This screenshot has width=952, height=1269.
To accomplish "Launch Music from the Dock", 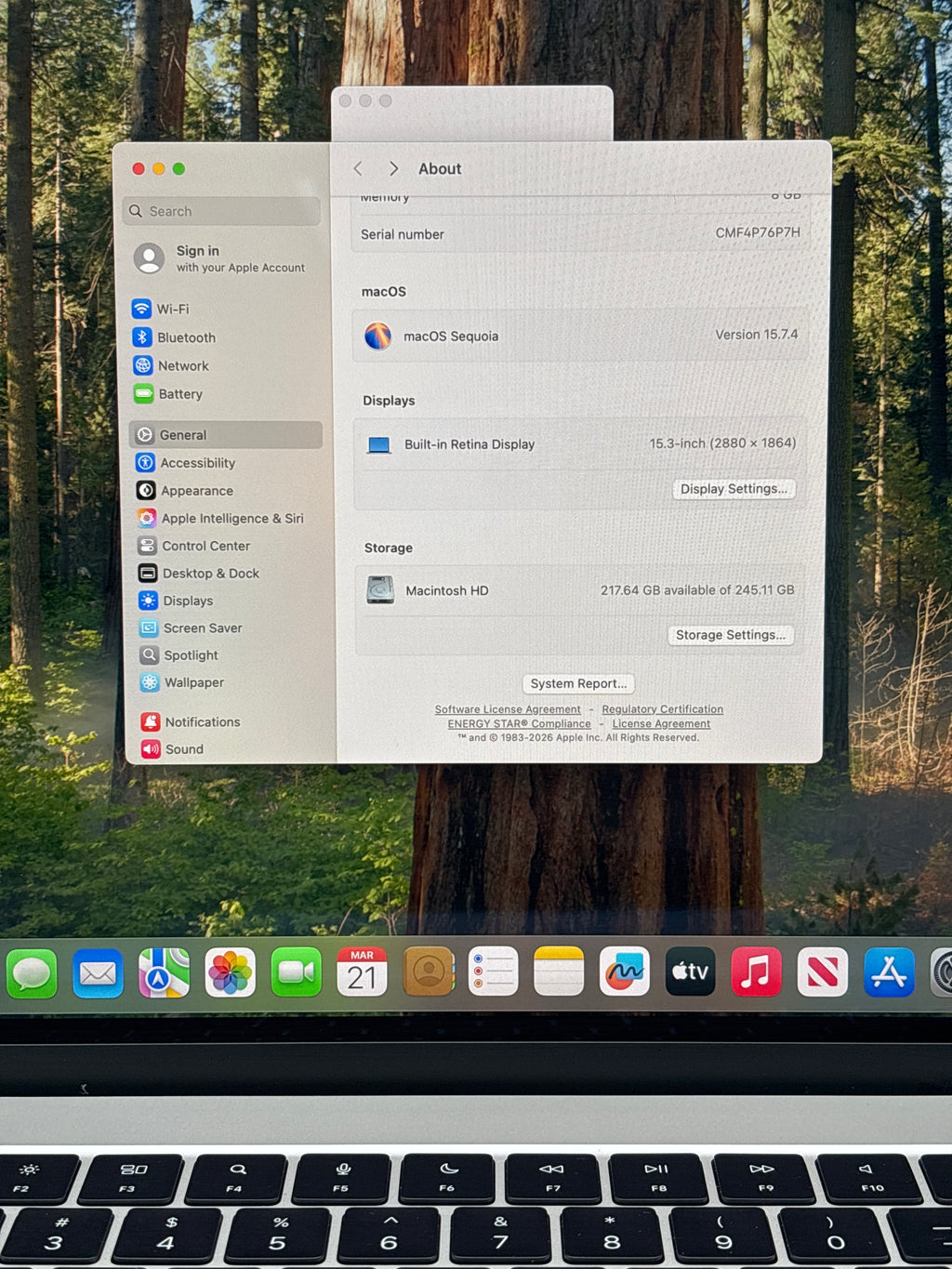I will tap(757, 972).
